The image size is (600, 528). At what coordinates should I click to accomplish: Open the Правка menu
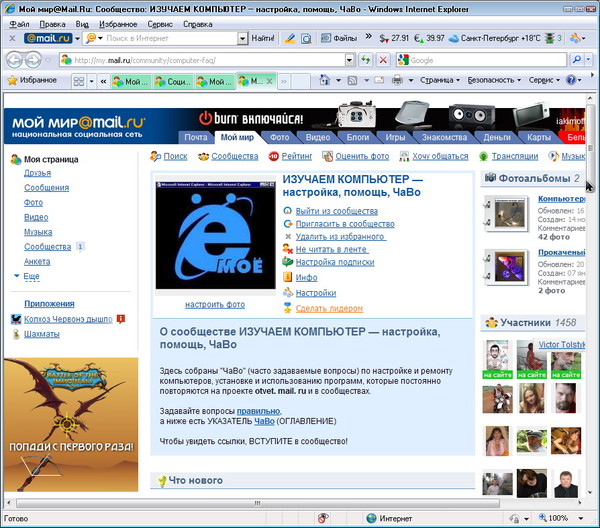tap(52, 24)
